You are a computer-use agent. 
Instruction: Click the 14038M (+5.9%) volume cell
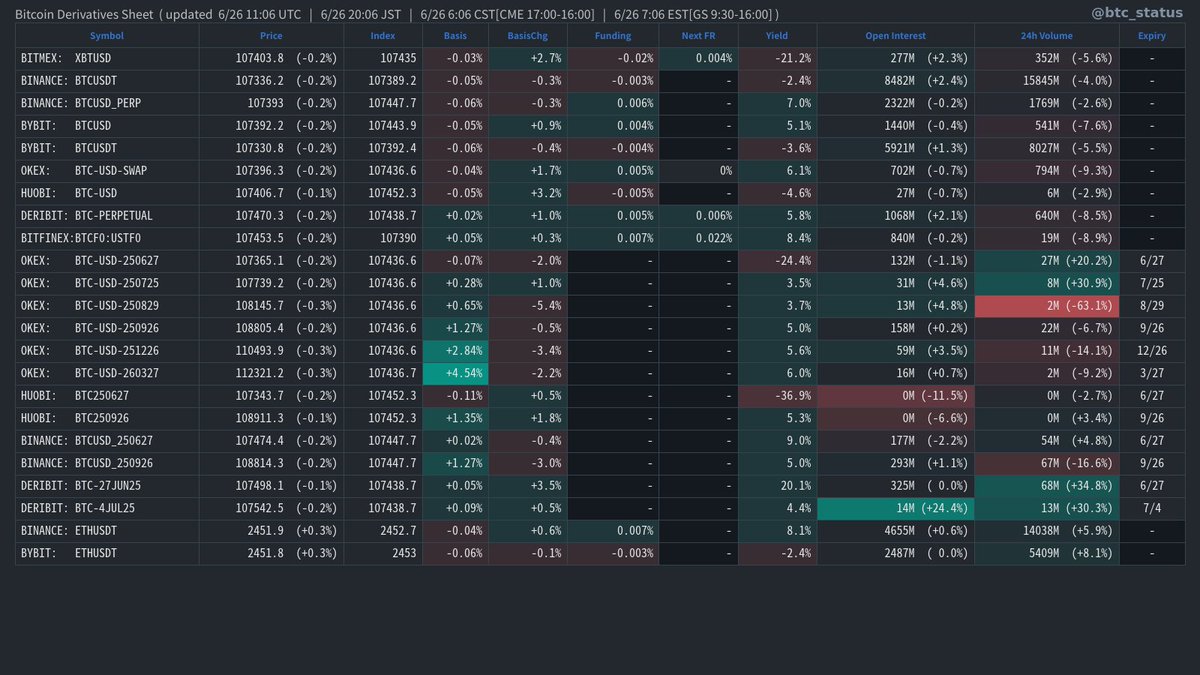1047,530
